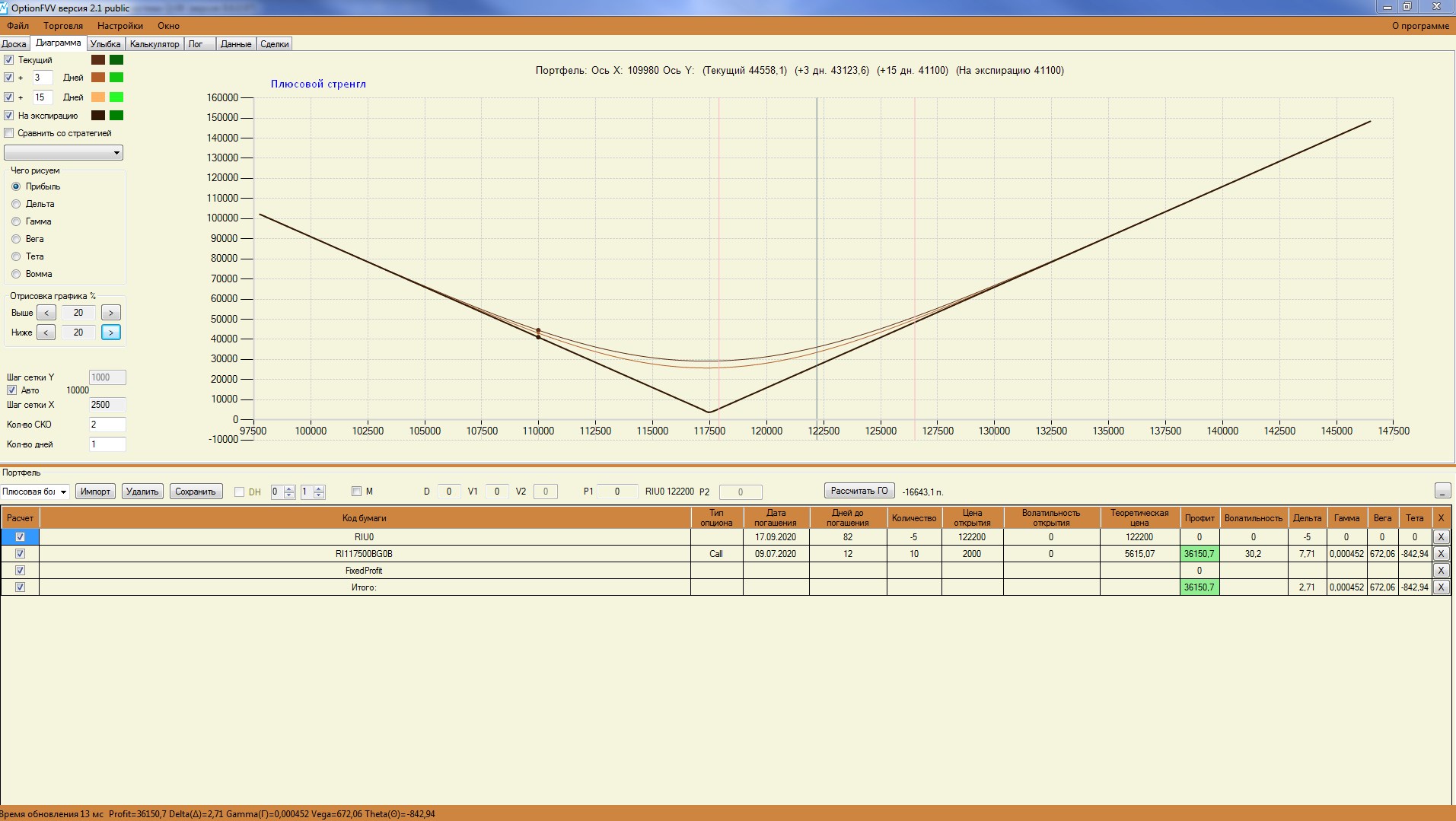Select the Вомма radio button
The width and height of the screenshot is (1456, 821).
pyautogui.click(x=16, y=274)
